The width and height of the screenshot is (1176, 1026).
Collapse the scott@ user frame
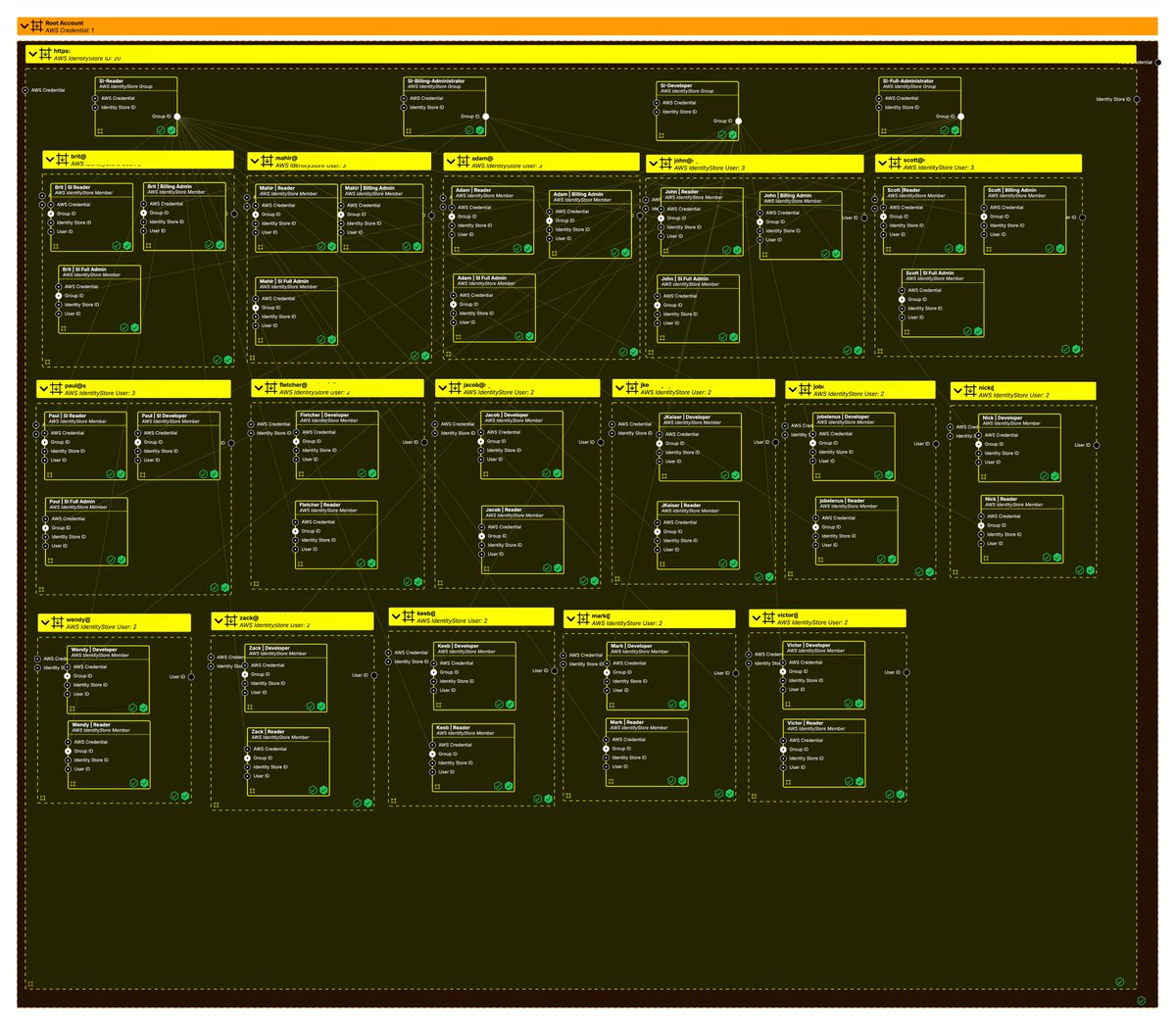[882, 163]
